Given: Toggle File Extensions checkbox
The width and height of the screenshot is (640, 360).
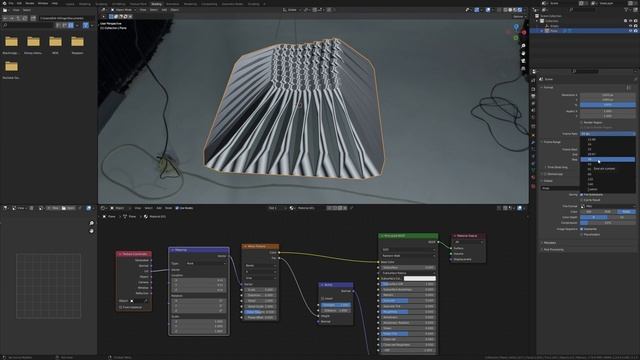Looking at the screenshot, I should (x=581, y=195).
